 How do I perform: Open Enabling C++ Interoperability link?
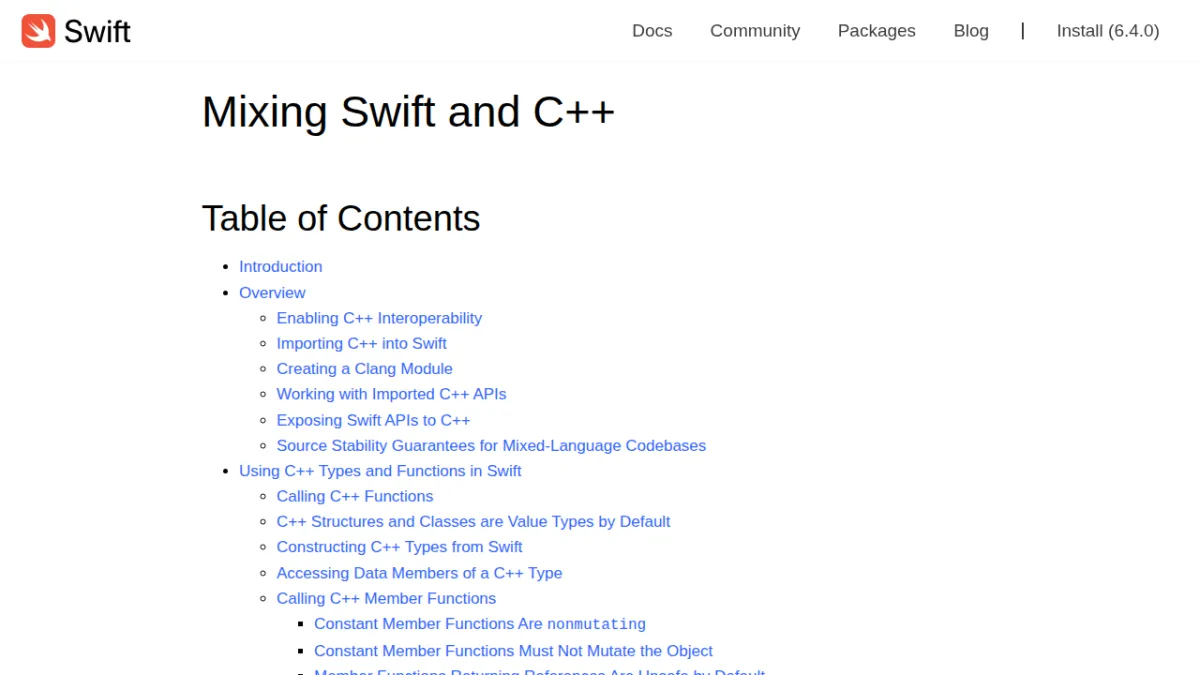pos(379,318)
